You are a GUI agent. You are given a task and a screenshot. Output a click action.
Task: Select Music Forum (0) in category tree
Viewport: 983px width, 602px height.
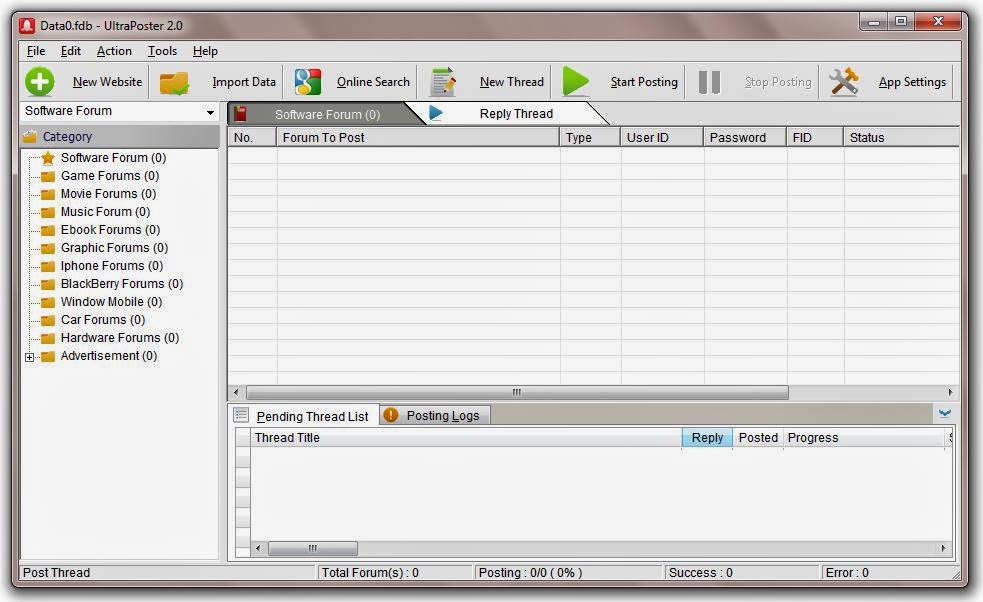[x=105, y=212]
